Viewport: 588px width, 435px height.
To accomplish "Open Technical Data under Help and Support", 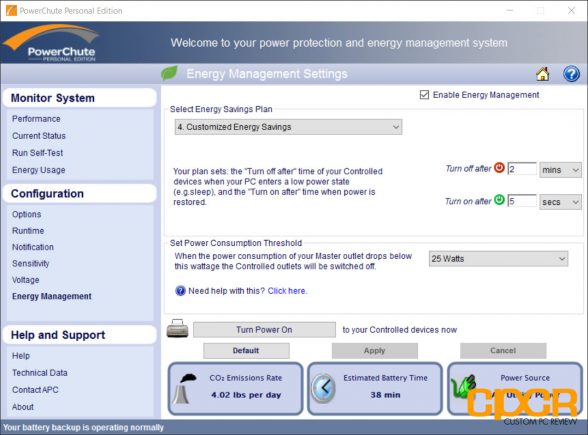I will coord(40,373).
